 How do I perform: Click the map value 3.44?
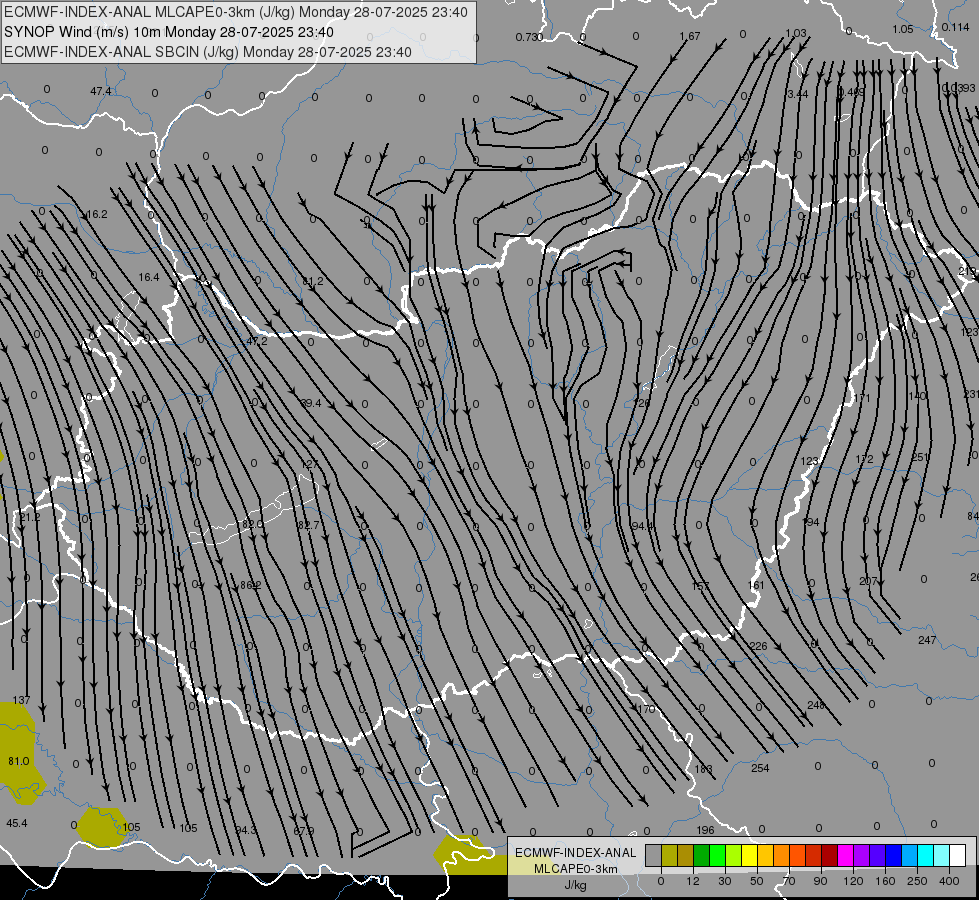point(797,94)
